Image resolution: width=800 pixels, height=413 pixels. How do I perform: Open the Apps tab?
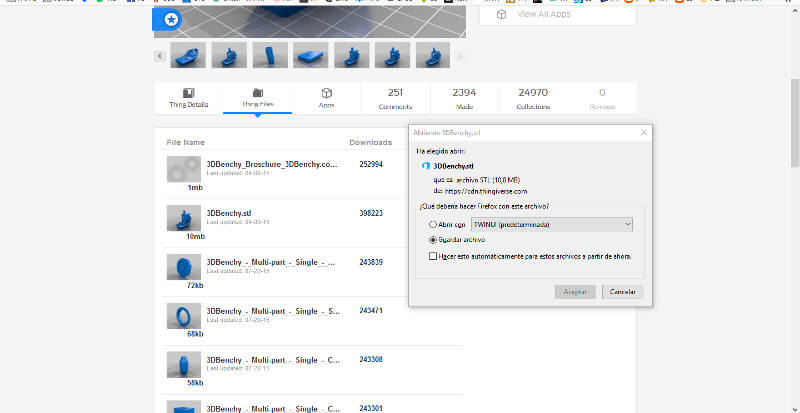[327, 98]
